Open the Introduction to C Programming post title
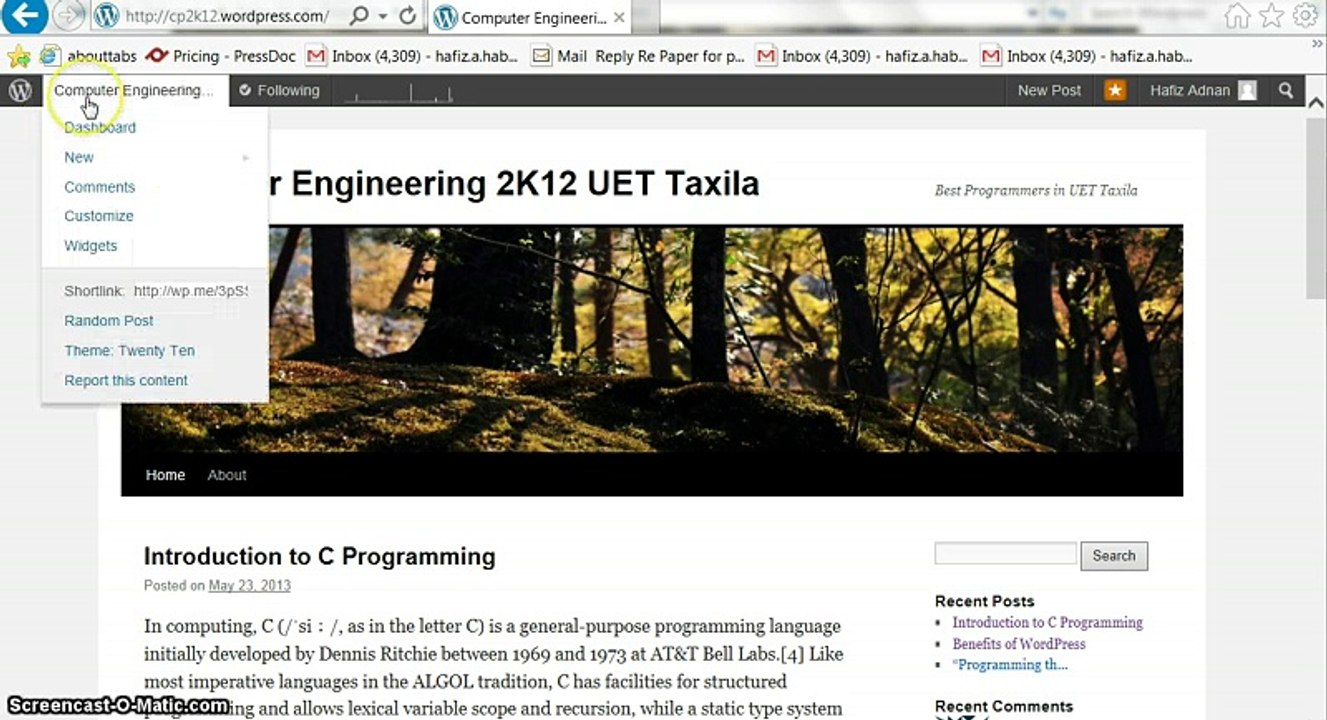This screenshot has height=720, width=1327. 320,556
